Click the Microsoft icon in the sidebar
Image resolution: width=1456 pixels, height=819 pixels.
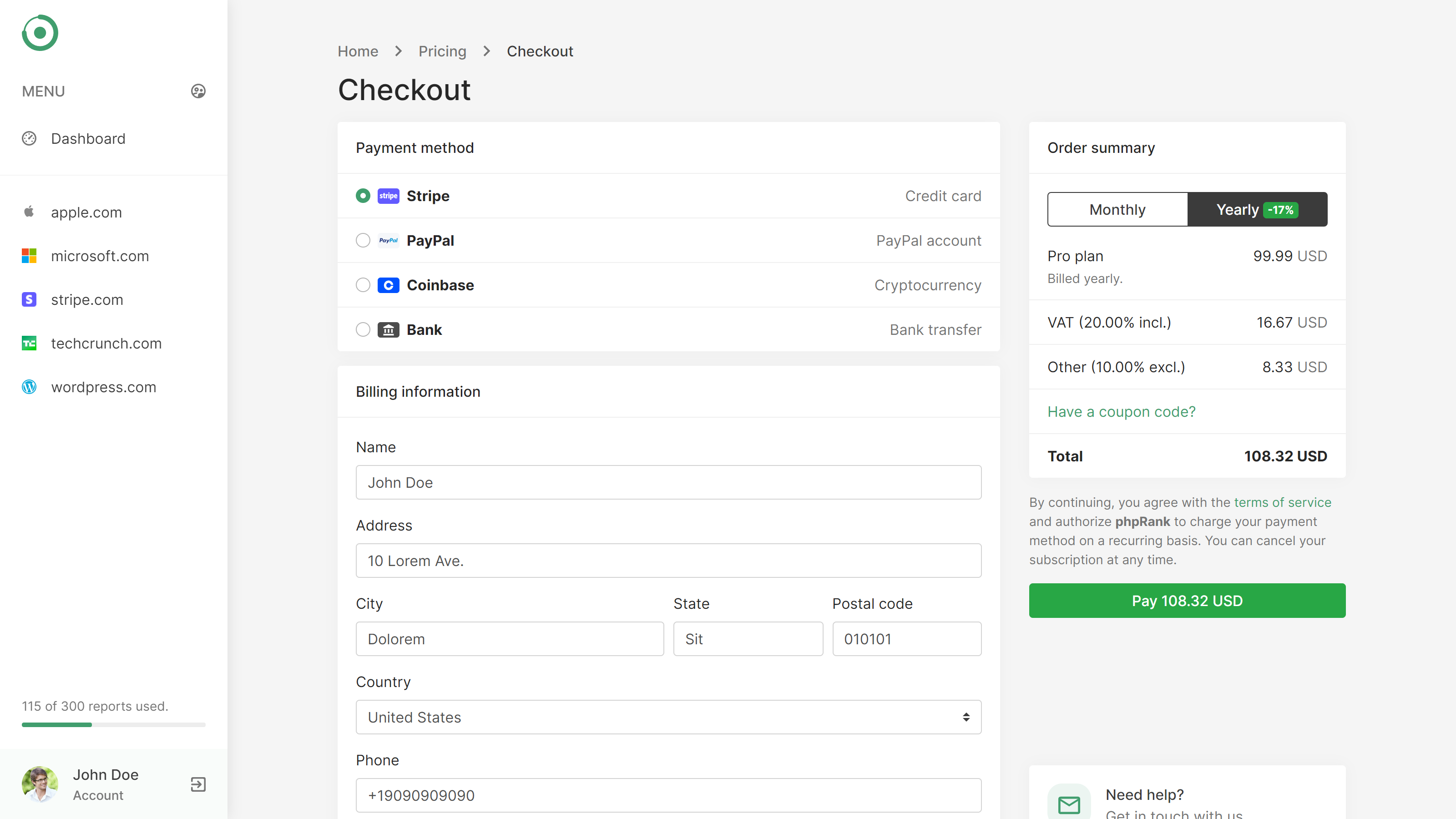[29, 255]
